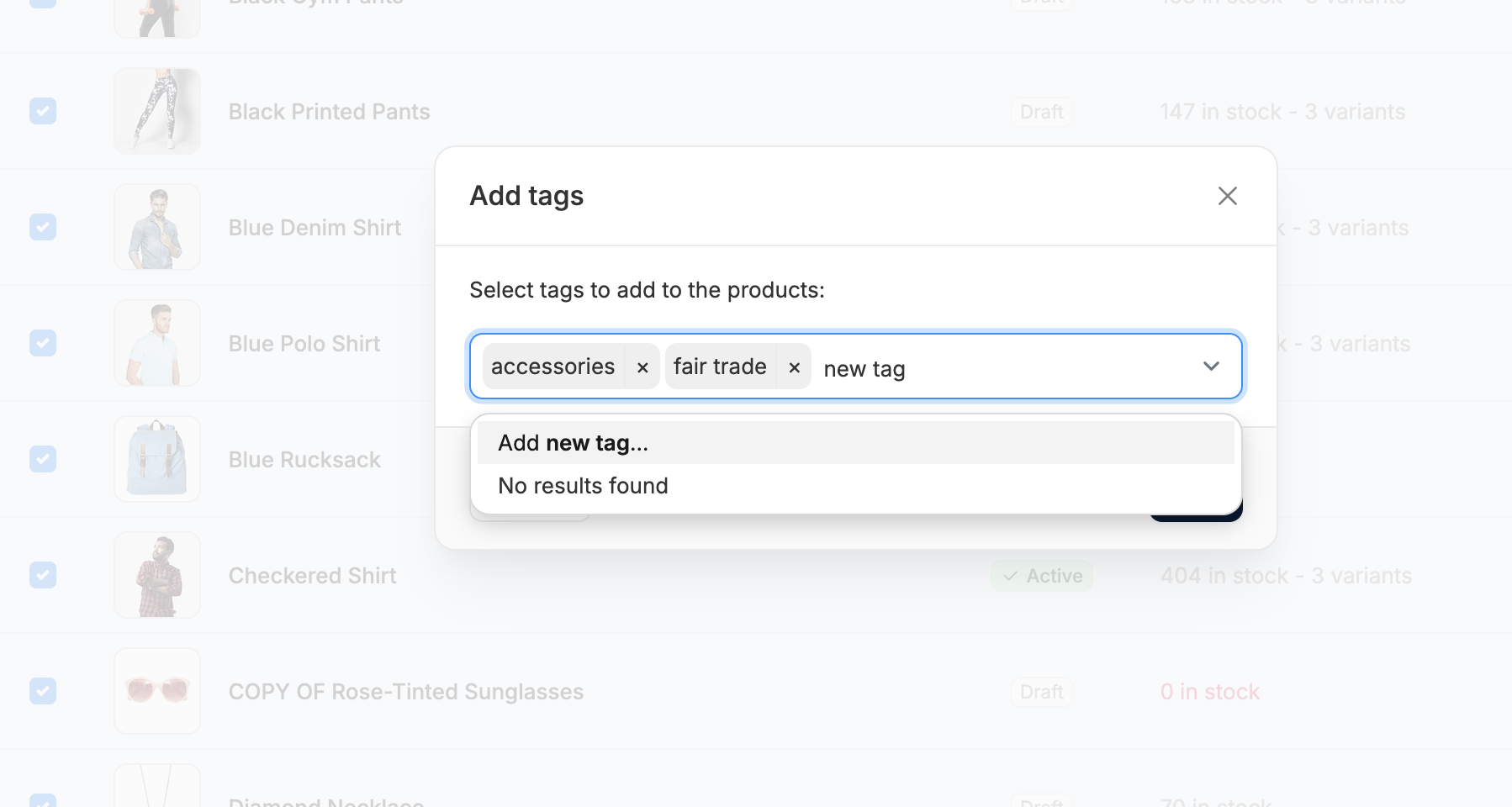
Task: Click the Active status badge
Action: click(1042, 576)
